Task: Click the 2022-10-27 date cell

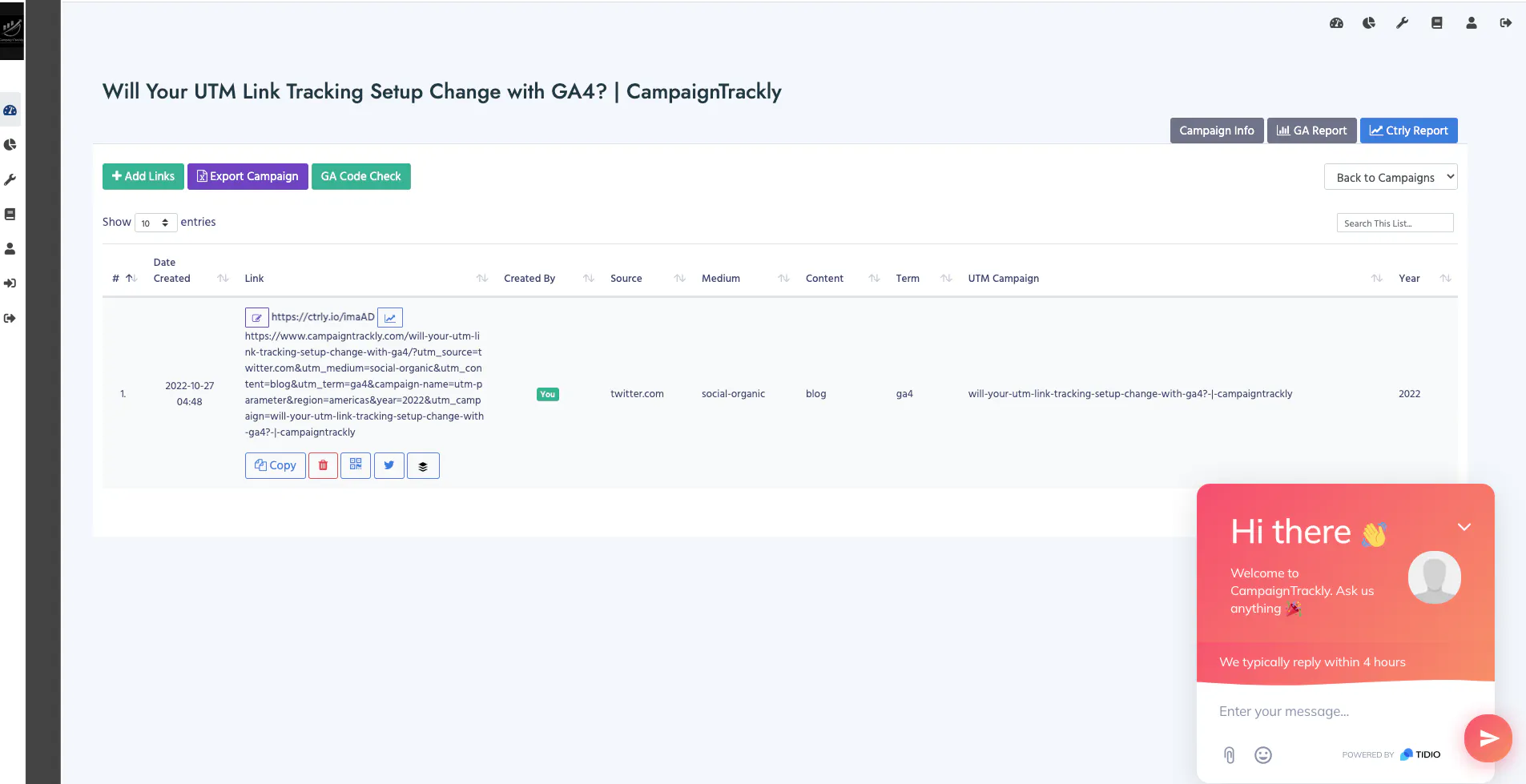Action: [x=190, y=394]
